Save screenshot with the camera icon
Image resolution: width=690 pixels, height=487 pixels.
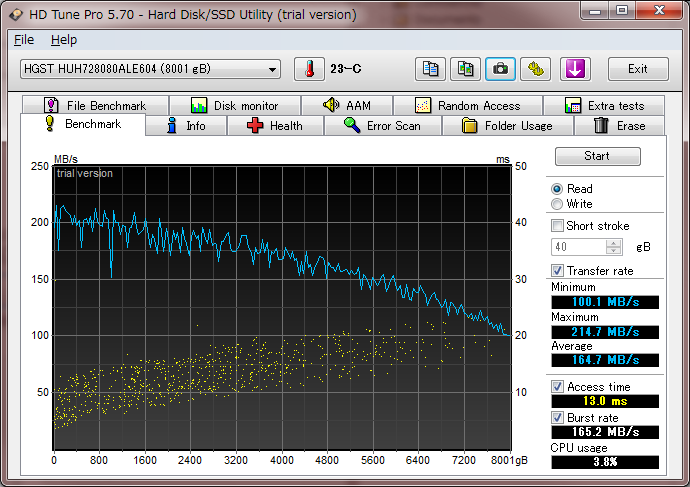coord(500,69)
